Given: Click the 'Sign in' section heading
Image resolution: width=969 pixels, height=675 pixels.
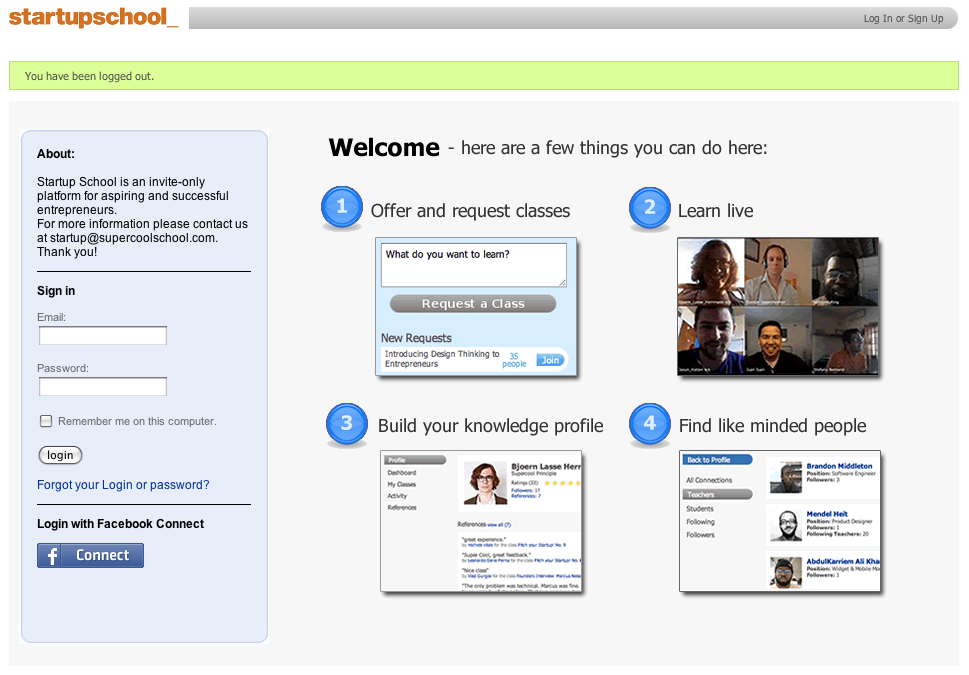Looking at the screenshot, I should (x=56, y=291).
